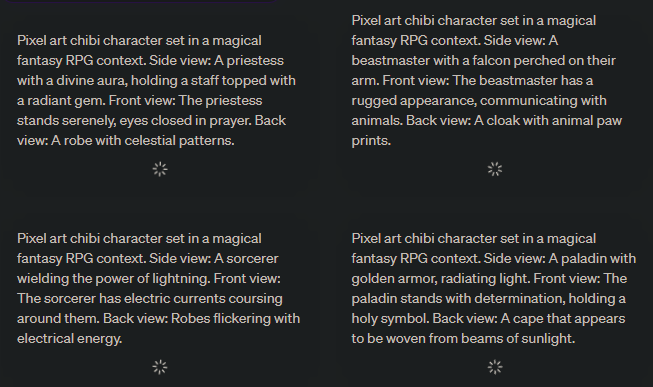This screenshot has width=653, height=387.
Task: Click 'The sorcerer has electric currents coursing' line
Action: (150, 299)
